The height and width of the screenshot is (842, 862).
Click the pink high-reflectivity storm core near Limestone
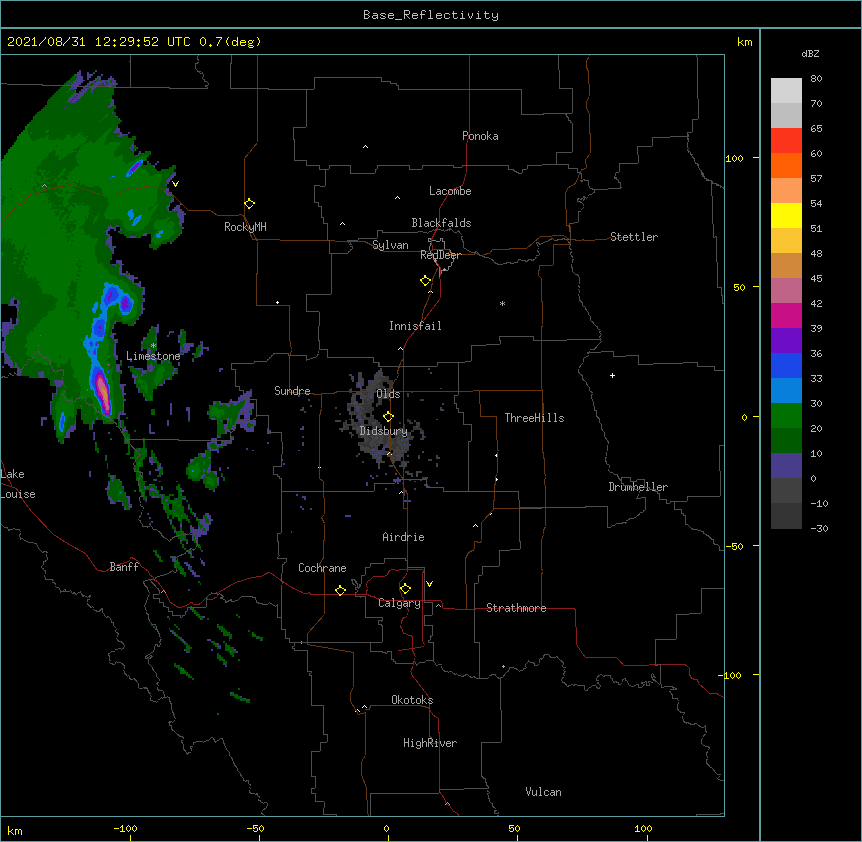[103, 391]
